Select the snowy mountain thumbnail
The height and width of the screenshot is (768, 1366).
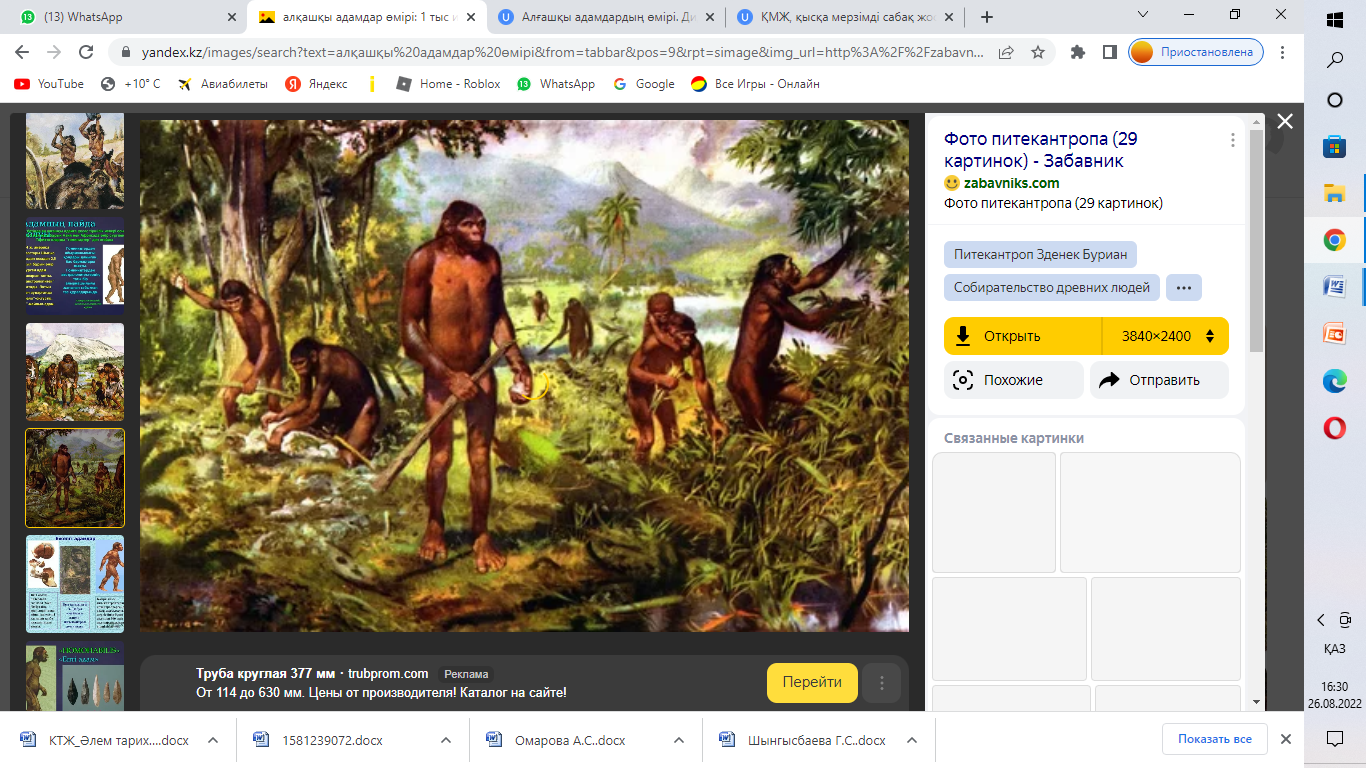point(75,371)
